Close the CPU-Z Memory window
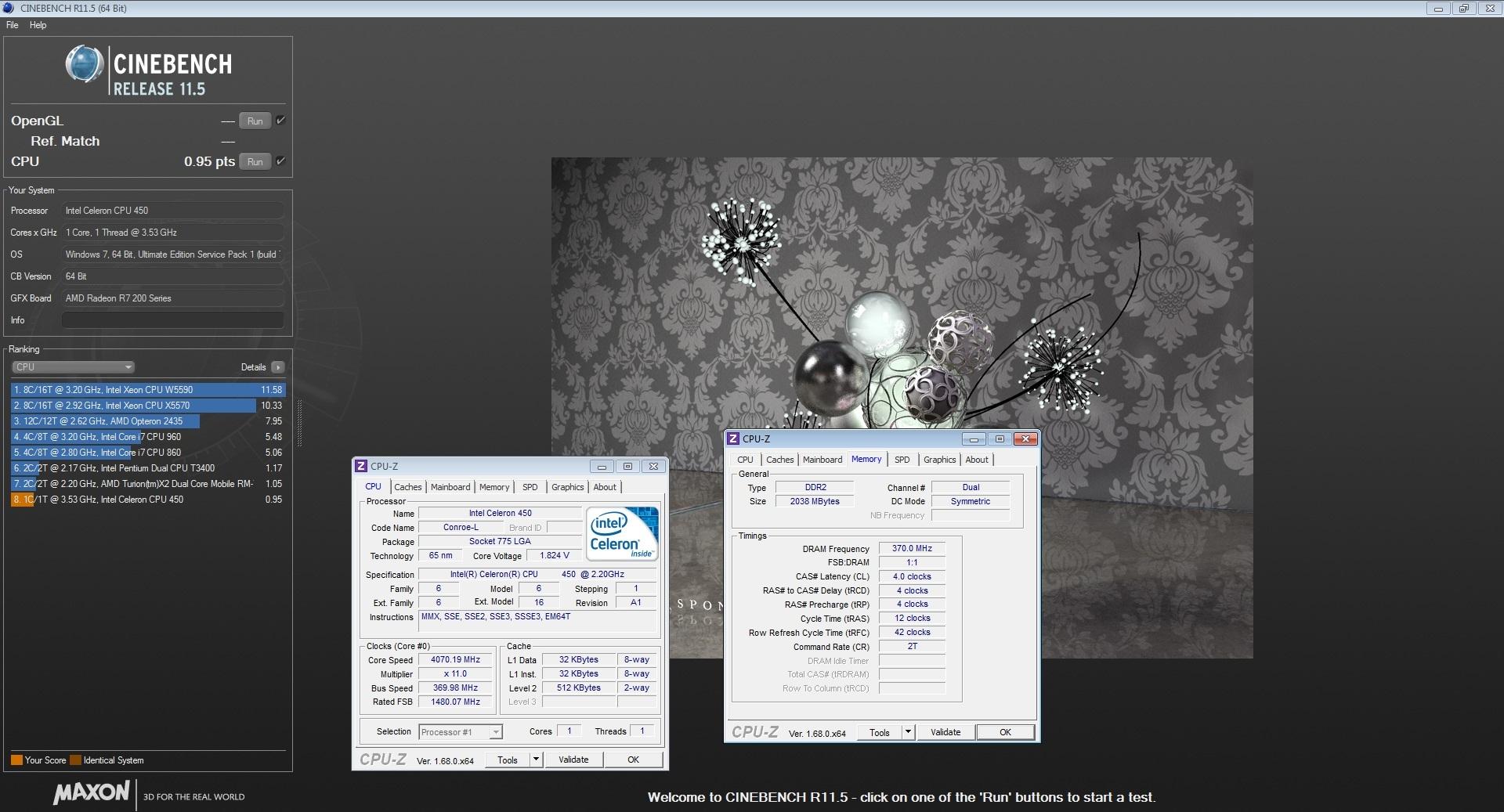1504x812 pixels. click(x=1025, y=438)
